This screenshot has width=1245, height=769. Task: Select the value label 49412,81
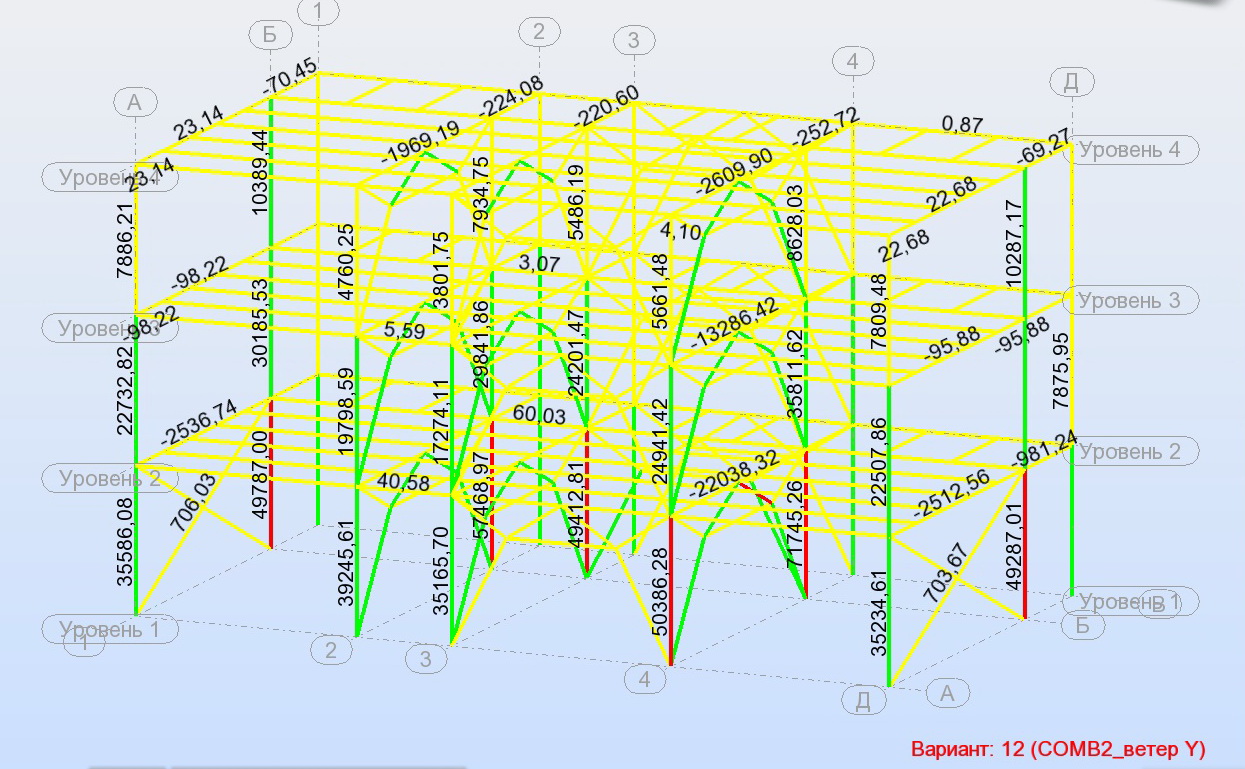pos(575,507)
